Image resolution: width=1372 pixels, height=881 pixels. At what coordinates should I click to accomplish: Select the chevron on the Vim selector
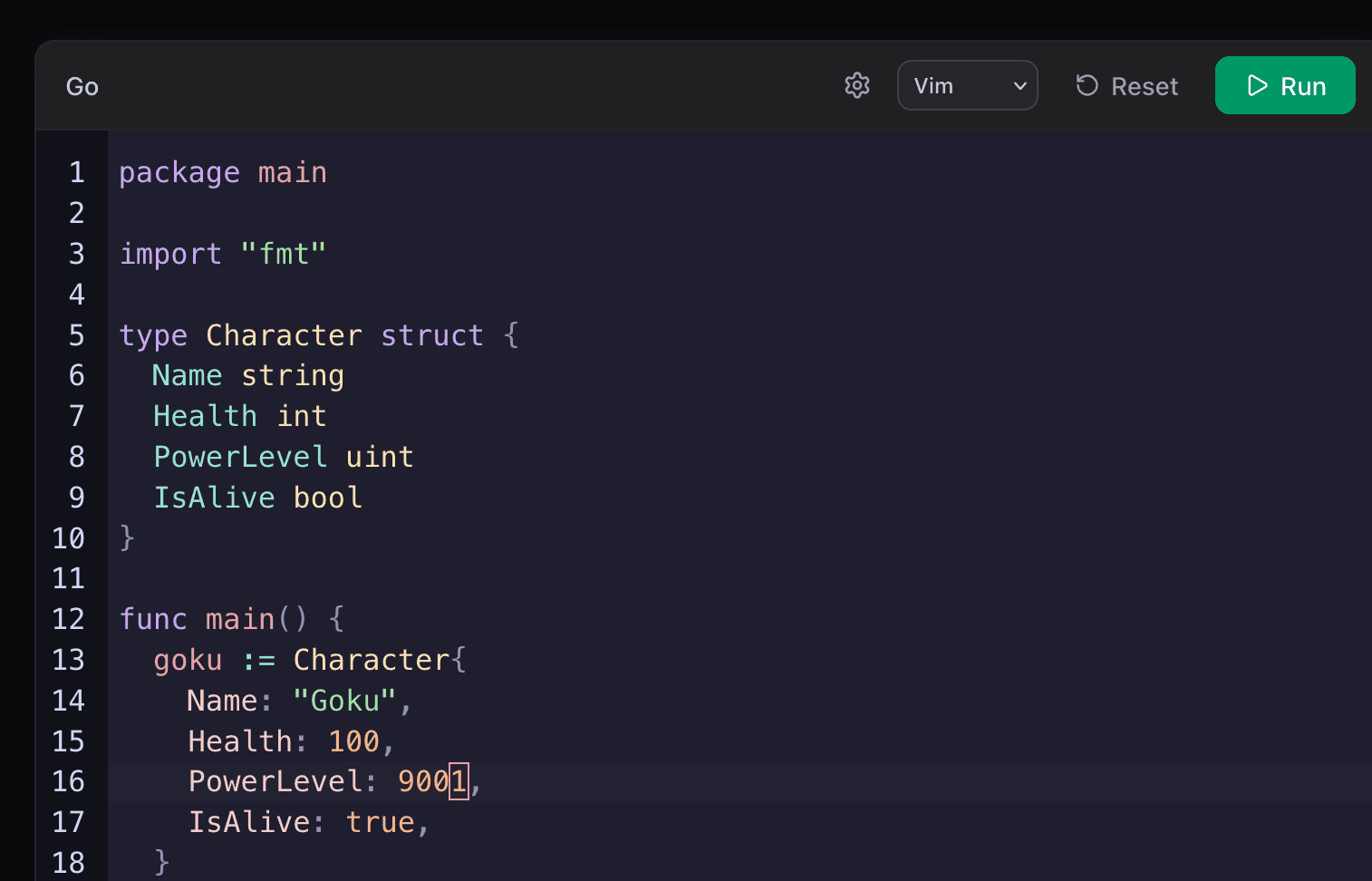[x=1018, y=85]
